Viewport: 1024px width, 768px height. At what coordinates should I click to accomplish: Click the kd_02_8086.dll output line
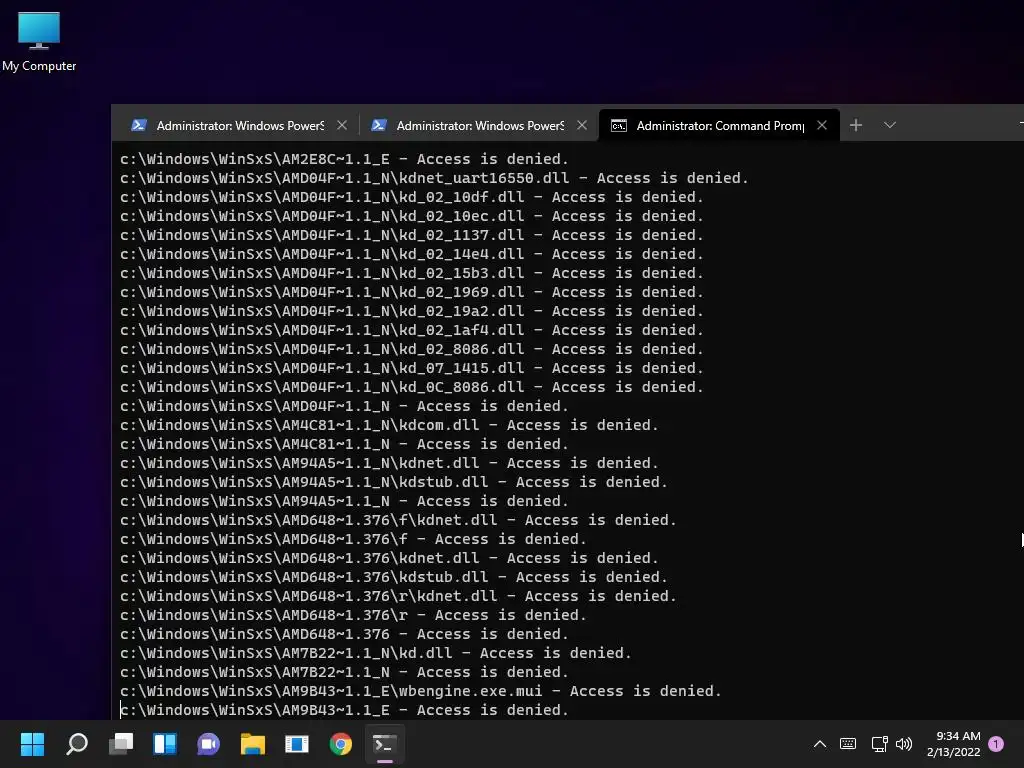(x=411, y=349)
